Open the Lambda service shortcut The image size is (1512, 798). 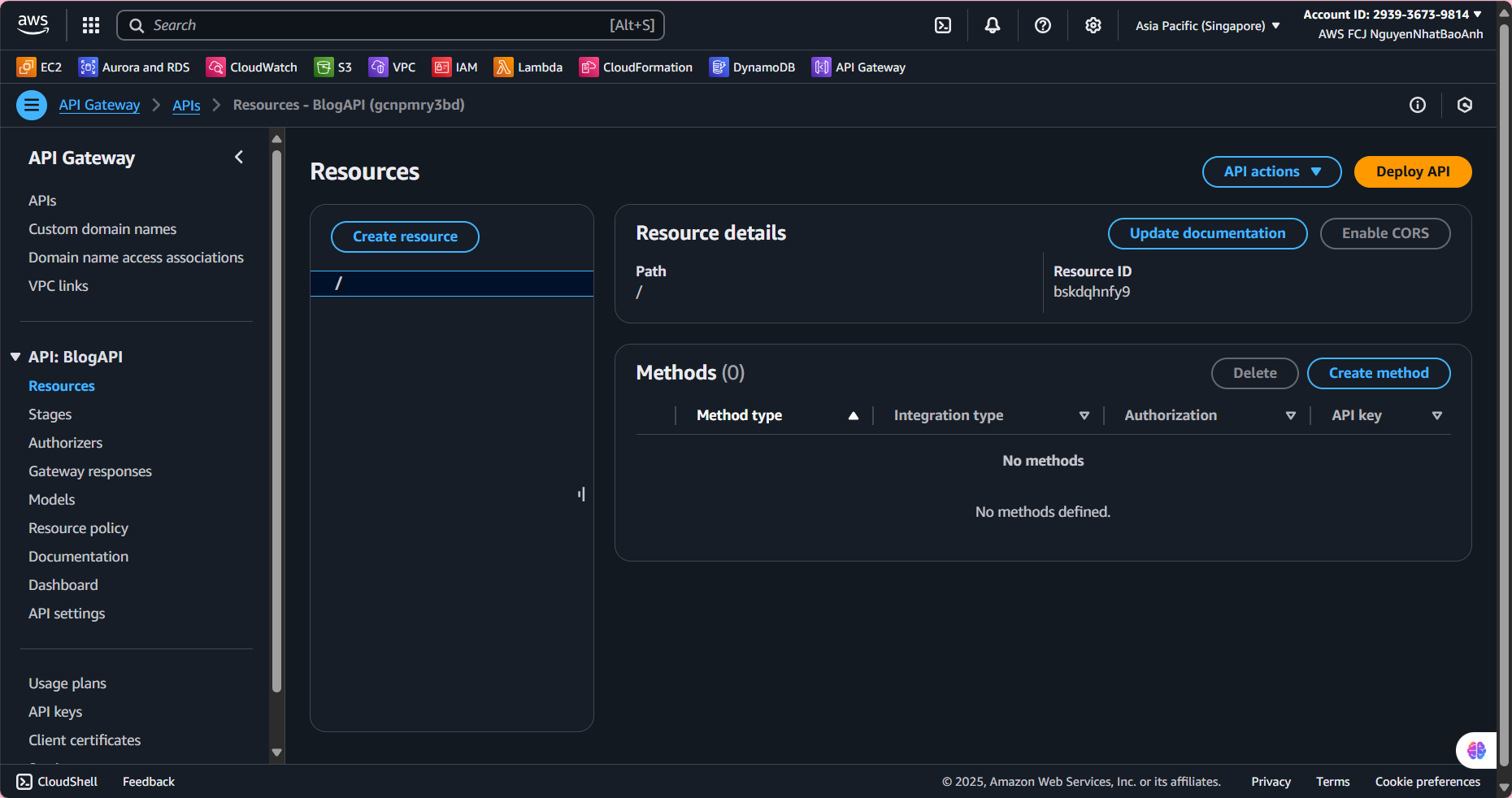[528, 67]
